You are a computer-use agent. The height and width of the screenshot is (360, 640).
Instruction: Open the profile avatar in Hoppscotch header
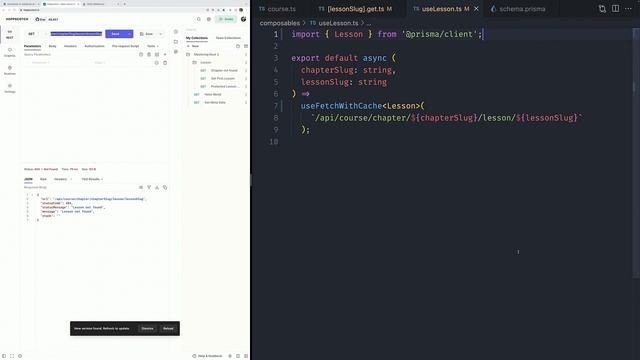tap(243, 19)
